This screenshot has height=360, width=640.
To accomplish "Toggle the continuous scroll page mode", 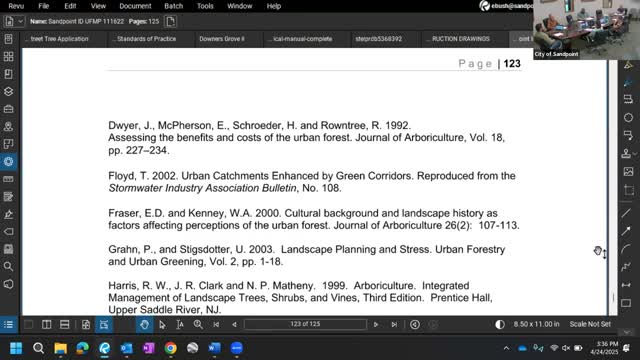I will (x=104, y=324).
